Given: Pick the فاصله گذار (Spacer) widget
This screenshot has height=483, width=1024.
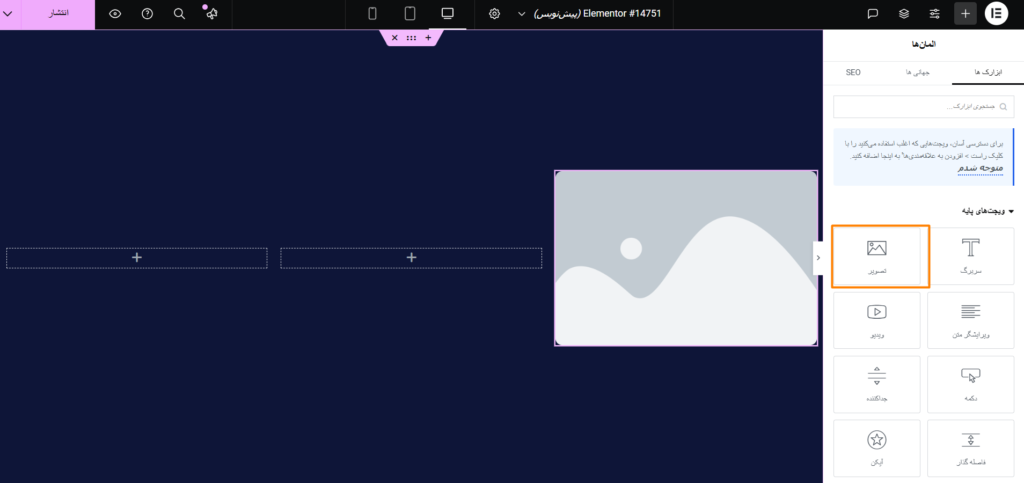Looking at the screenshot, I should pyautogui.click(x=970, y=447).
